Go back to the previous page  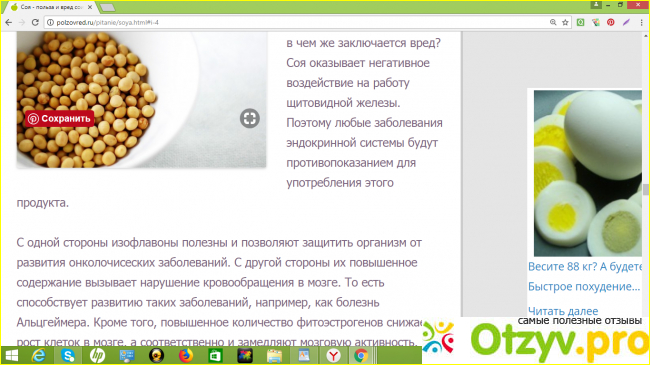tap(9, 22)
